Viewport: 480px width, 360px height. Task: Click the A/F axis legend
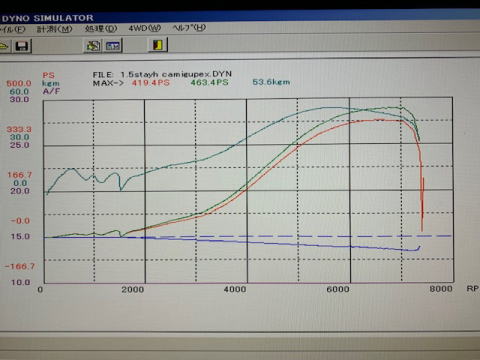[x=51, y=91]
